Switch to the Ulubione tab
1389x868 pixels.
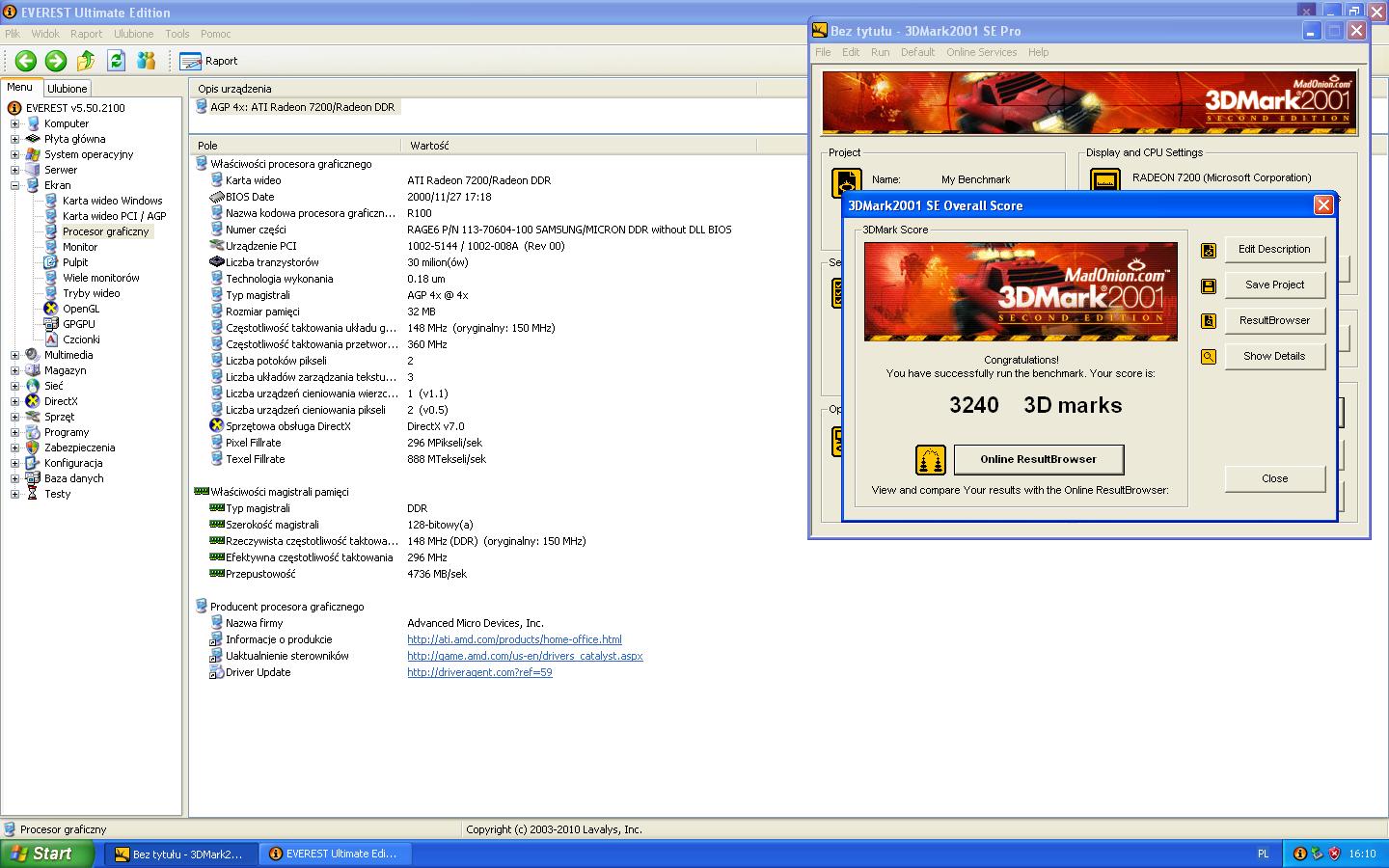67,88
